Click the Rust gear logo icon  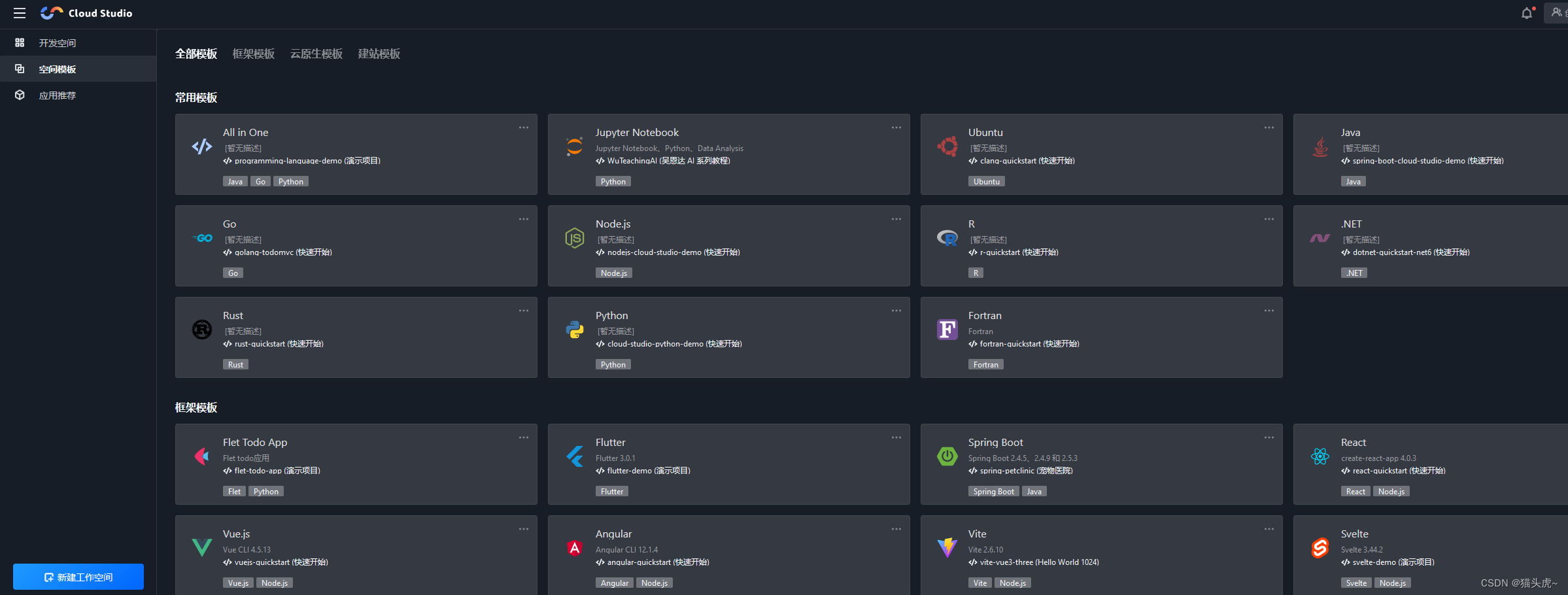point(202,330)
